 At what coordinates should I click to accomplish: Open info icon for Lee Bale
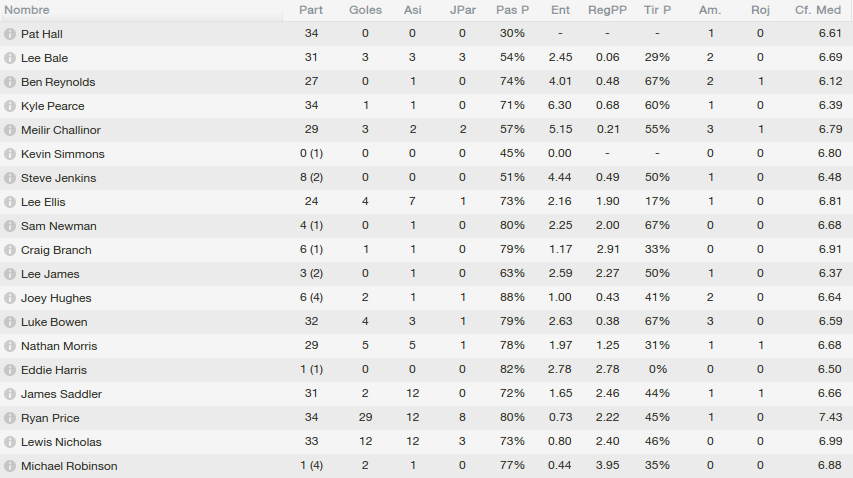tap(9, 58)
